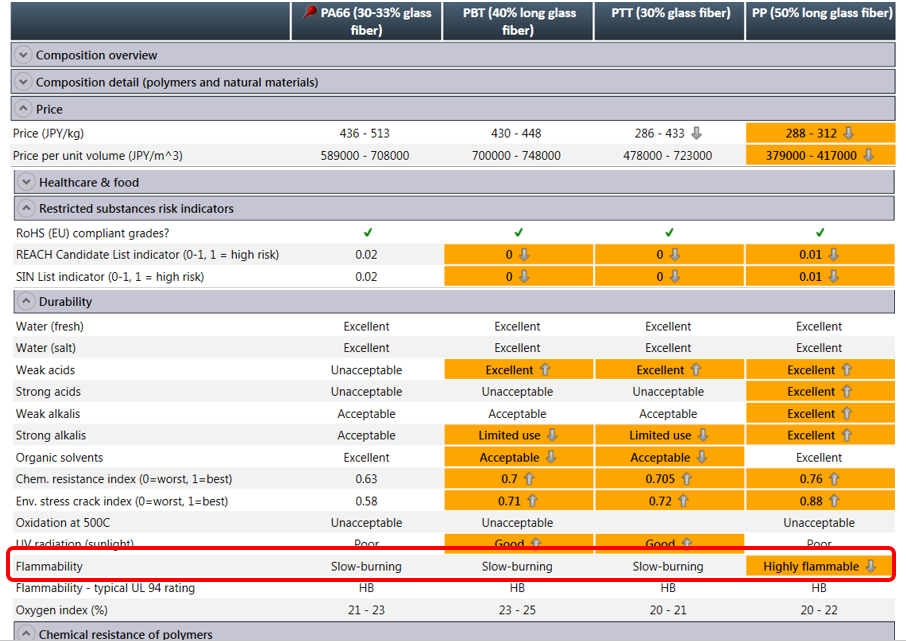This screenshot has height=641, width=906.
Task: Click the PBT RoHS compliant green checkmark
Action: click(518, 232)
